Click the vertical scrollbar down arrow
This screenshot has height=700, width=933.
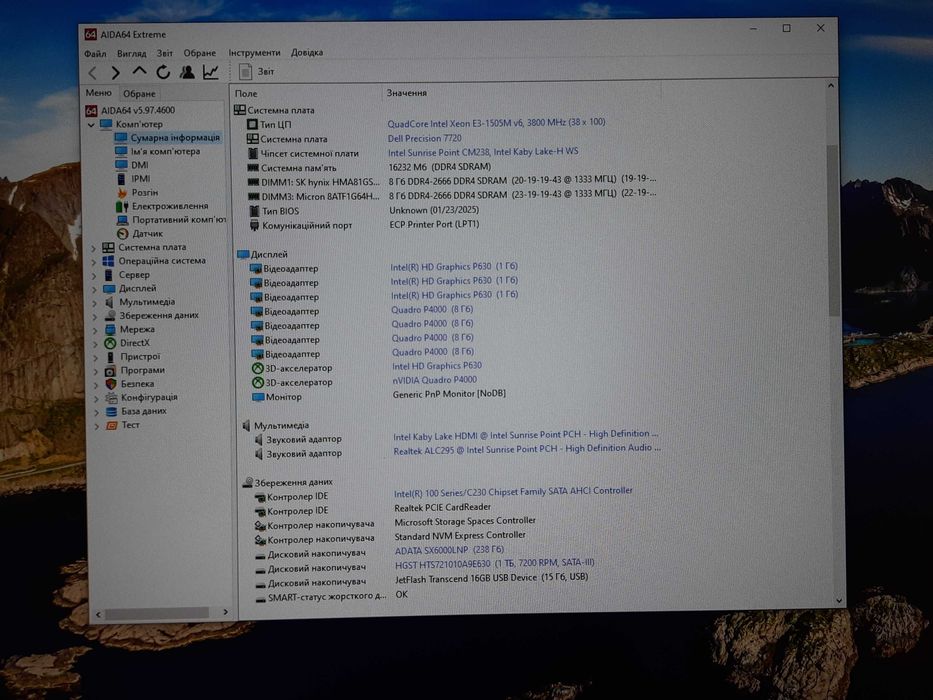point(839,600)
